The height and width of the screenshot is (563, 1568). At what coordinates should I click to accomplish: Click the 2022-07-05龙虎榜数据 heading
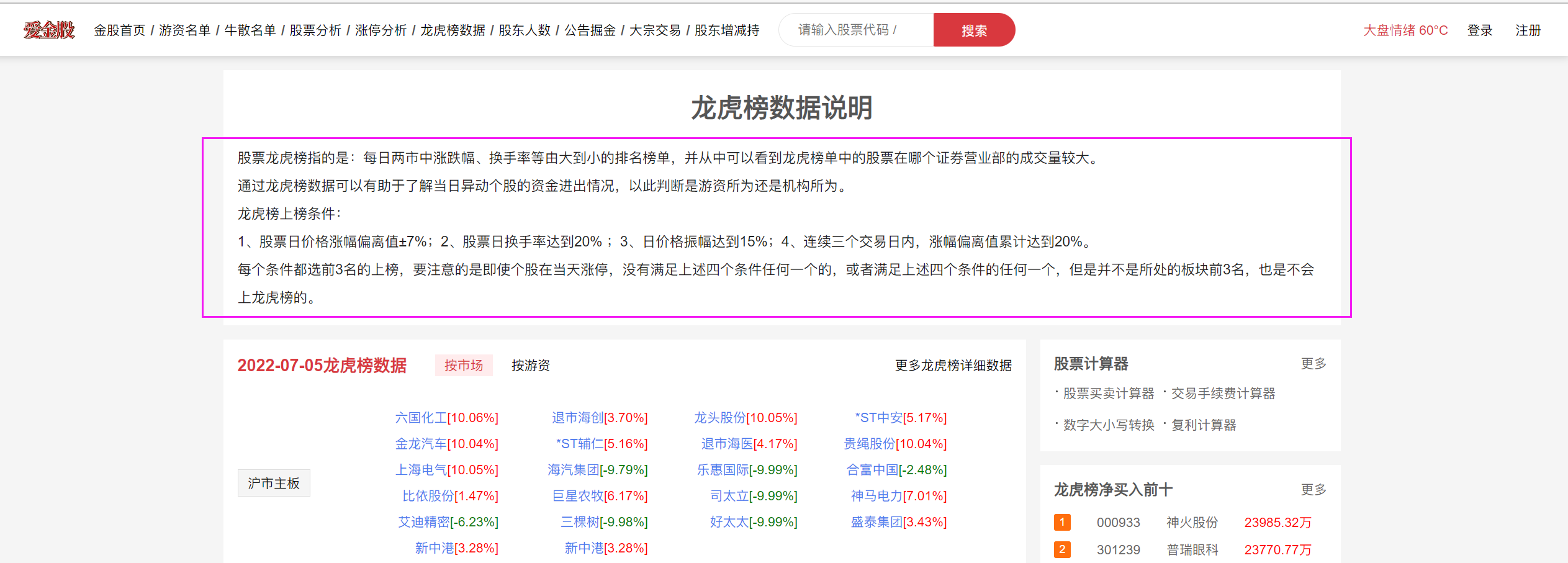click(322, 365)
